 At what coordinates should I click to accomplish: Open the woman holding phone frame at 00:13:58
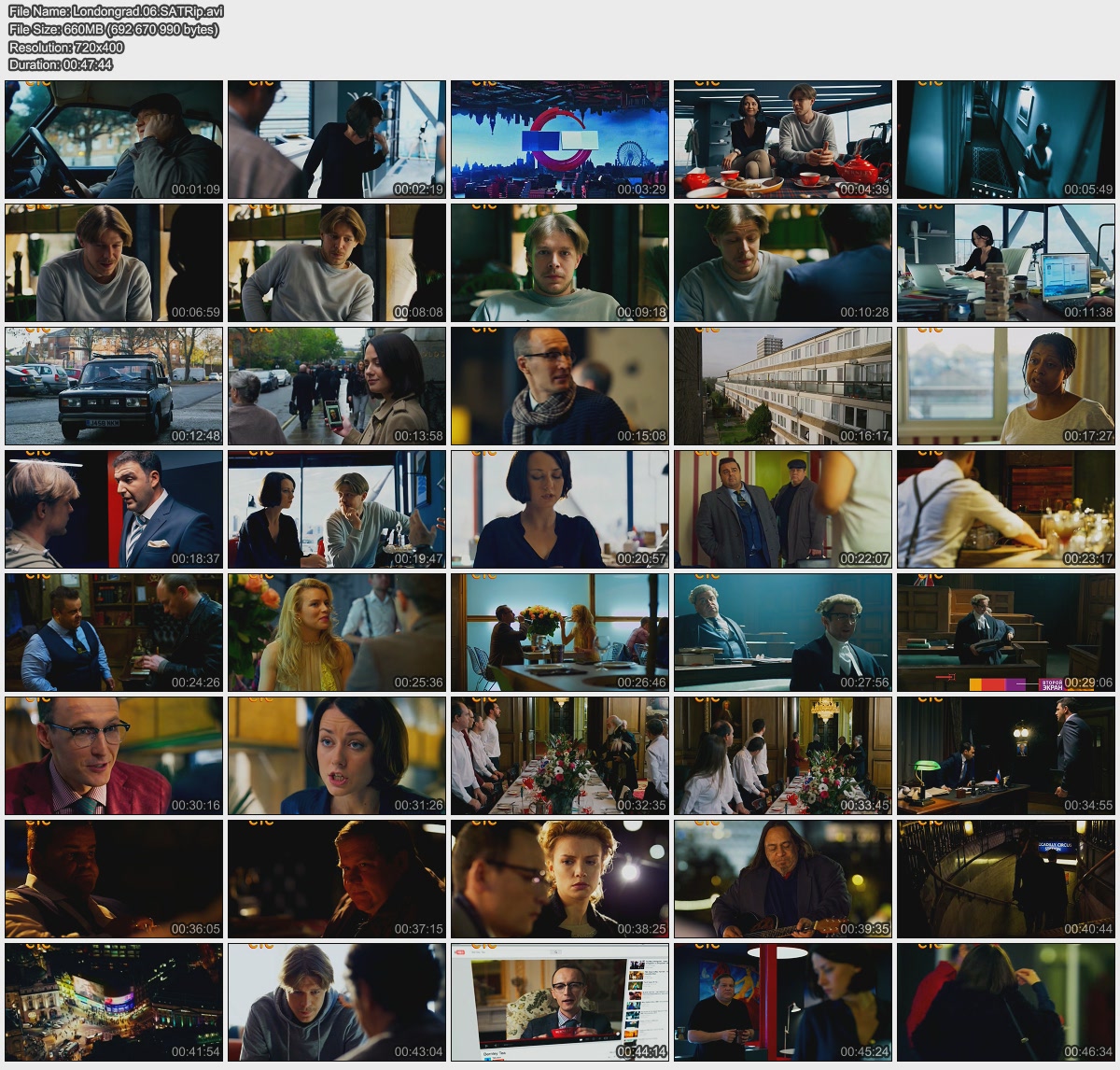337,386
